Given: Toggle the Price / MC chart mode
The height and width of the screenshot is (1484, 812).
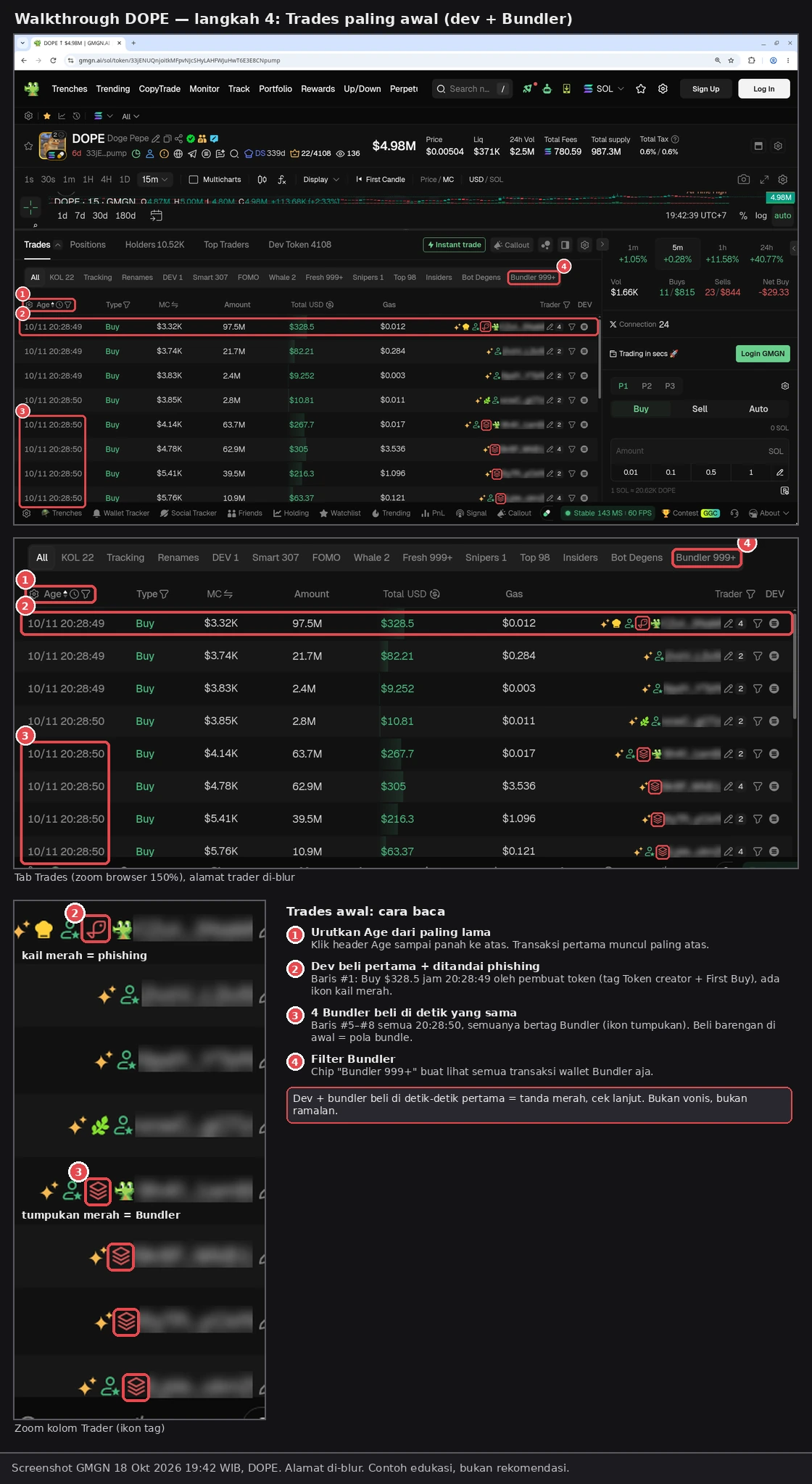Looking at the screenshot, I should point(437,179).
